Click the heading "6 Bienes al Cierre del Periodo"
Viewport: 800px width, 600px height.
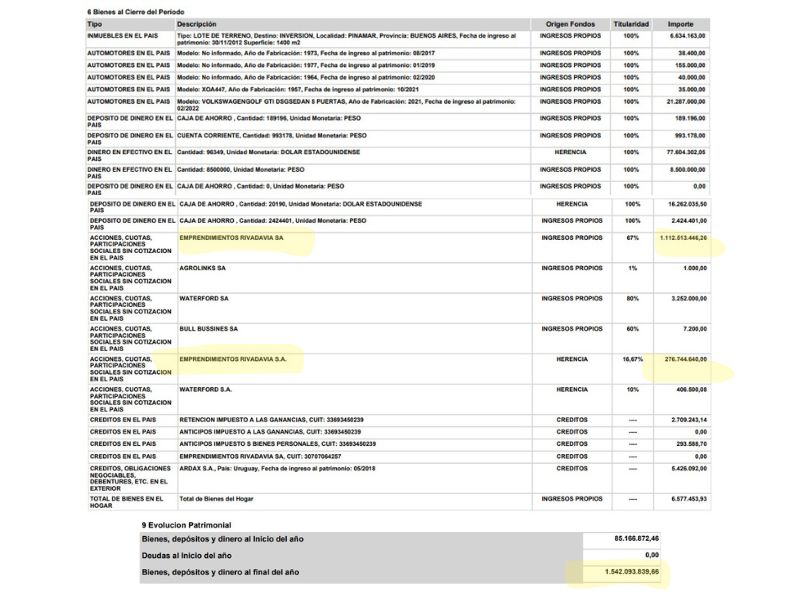tap(136, 12)
